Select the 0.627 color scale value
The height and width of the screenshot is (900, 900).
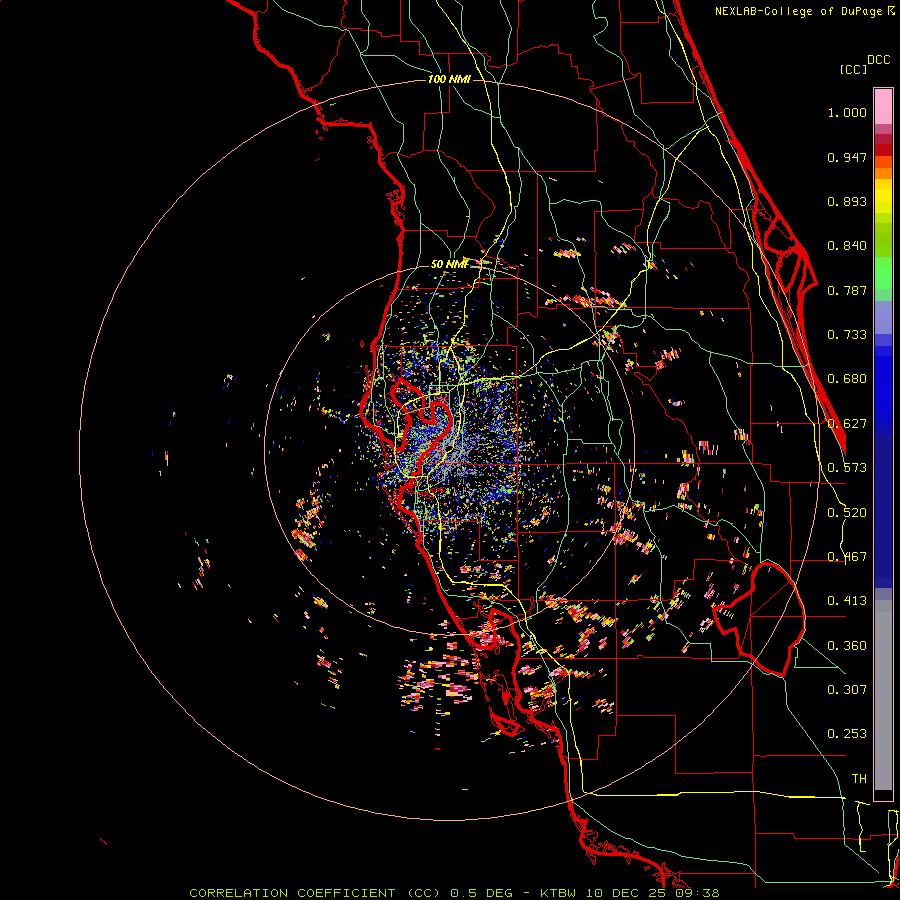(847, 424)
